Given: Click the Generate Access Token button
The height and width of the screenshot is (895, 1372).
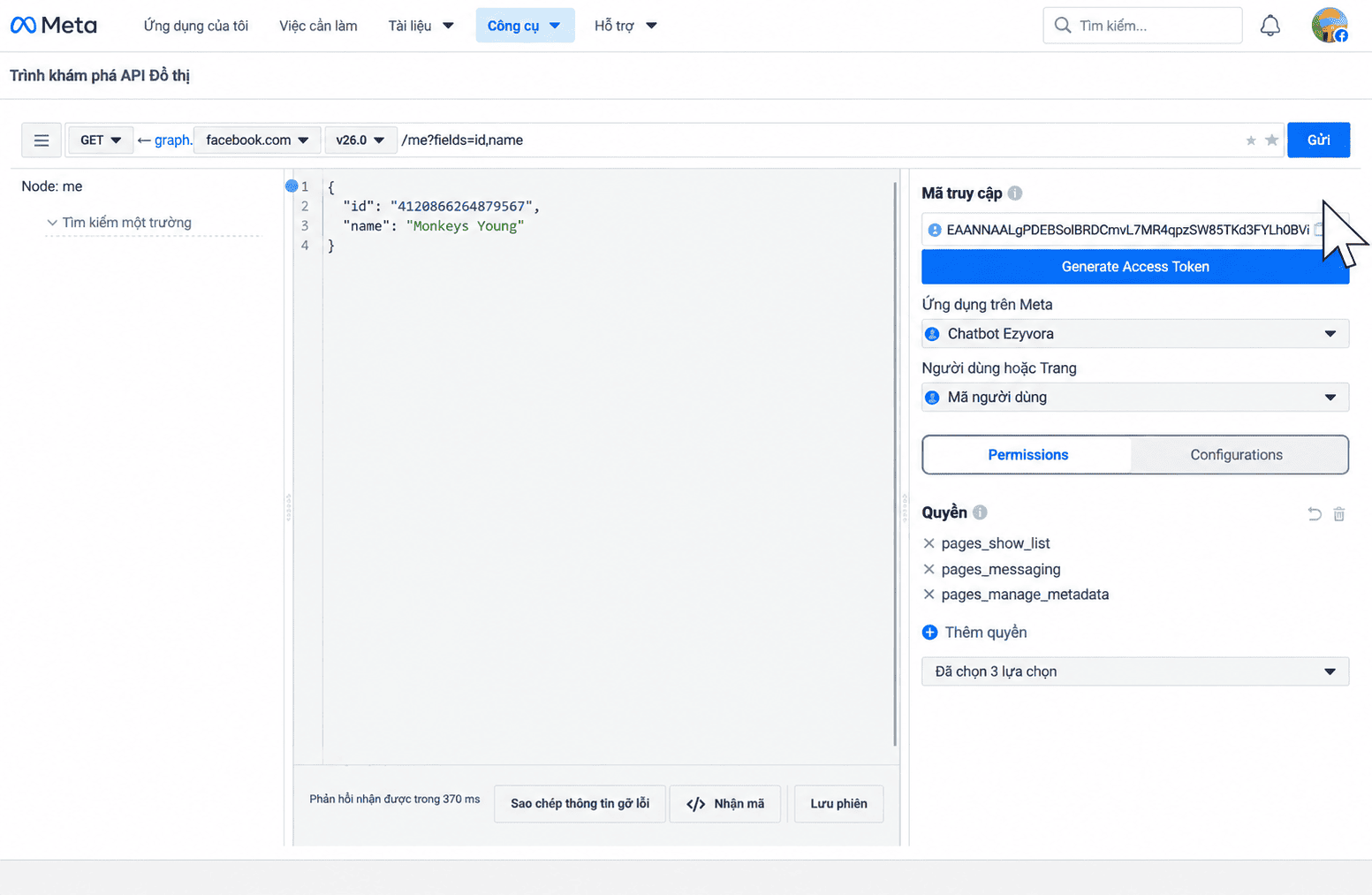Looking at the screenshot, I should [x=1135, y=267].
